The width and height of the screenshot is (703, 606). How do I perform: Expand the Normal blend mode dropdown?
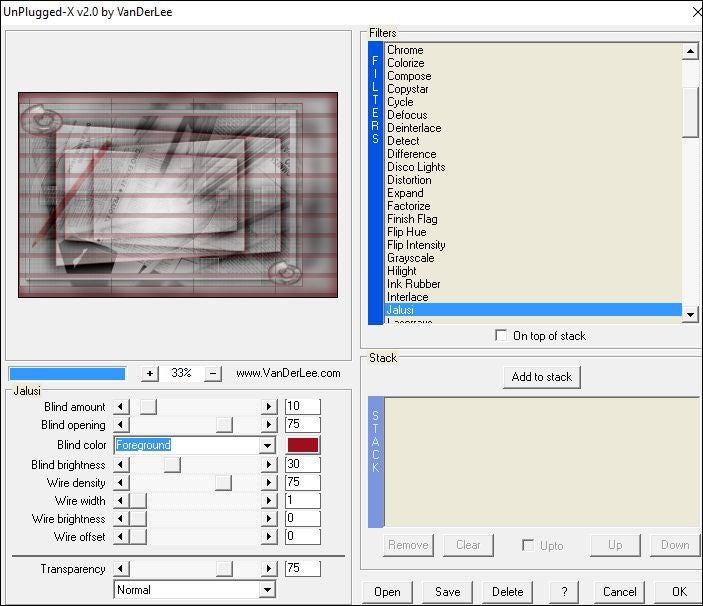pos(267,590)
